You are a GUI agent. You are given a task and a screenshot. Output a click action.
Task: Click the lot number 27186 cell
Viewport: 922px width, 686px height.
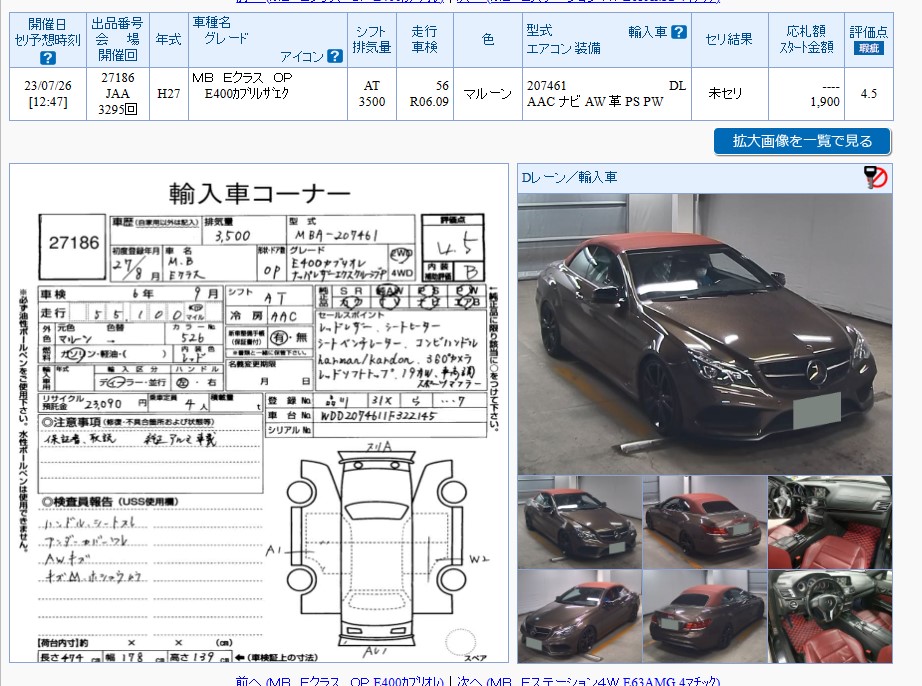[118, 94]
